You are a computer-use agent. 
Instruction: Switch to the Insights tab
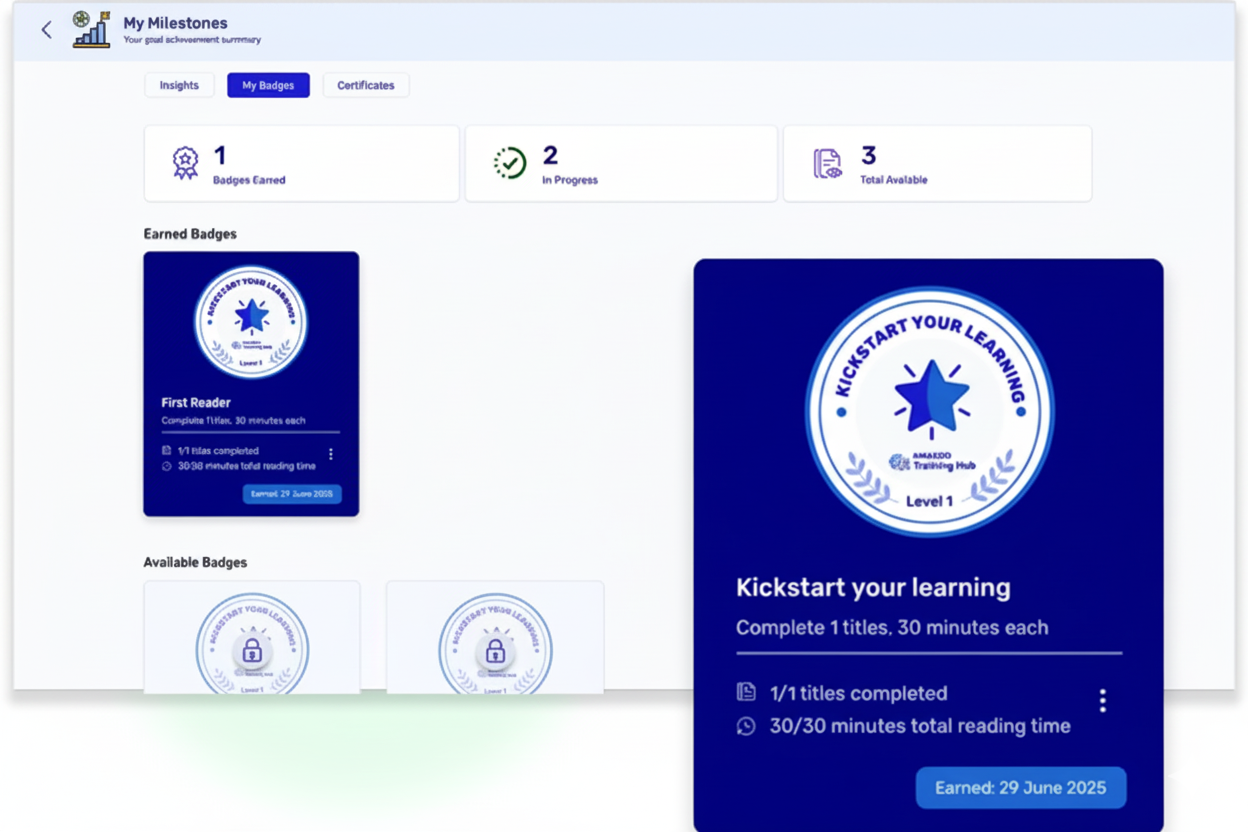[x=179, y=85]
